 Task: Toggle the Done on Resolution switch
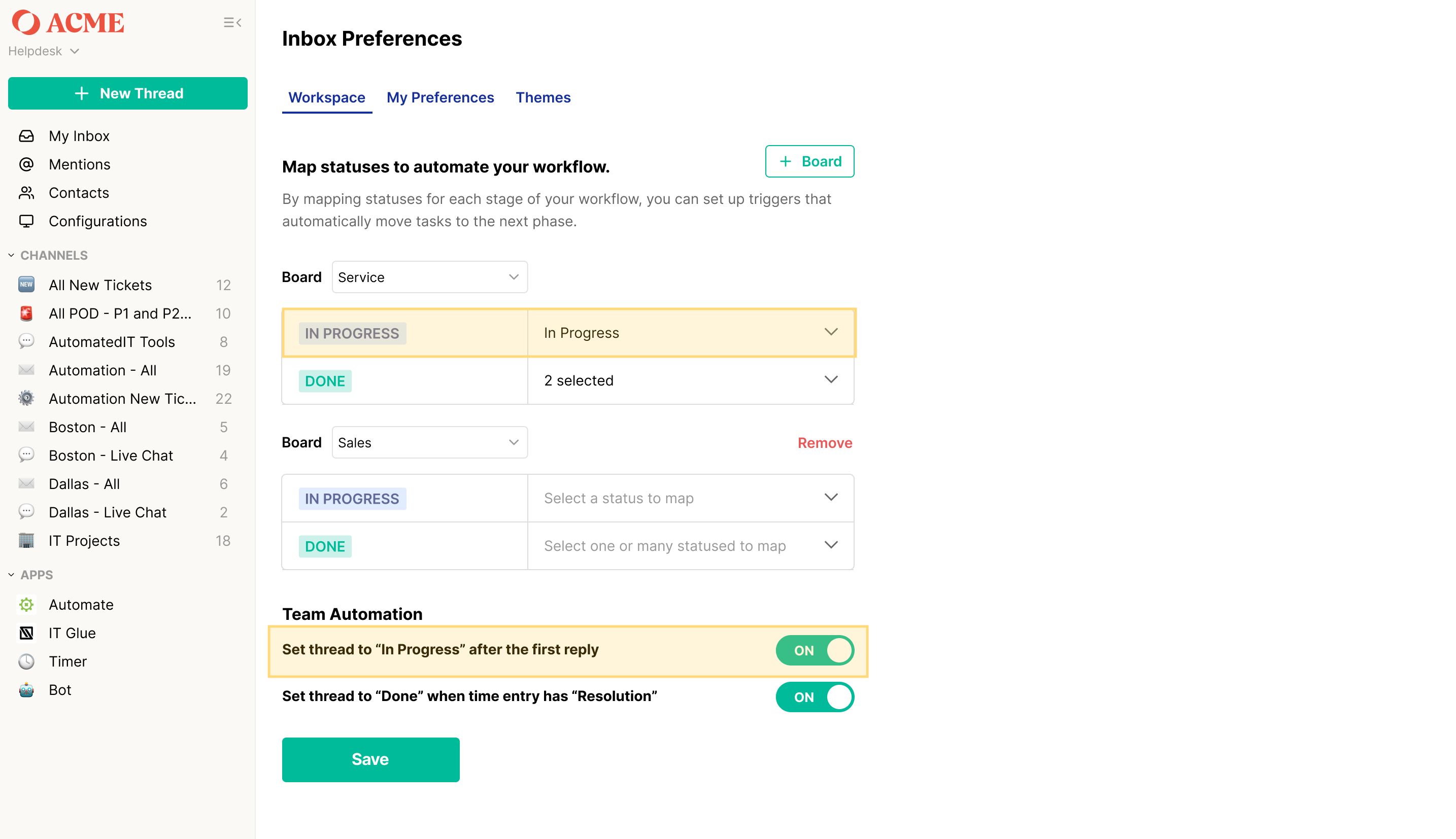[815, 696]
